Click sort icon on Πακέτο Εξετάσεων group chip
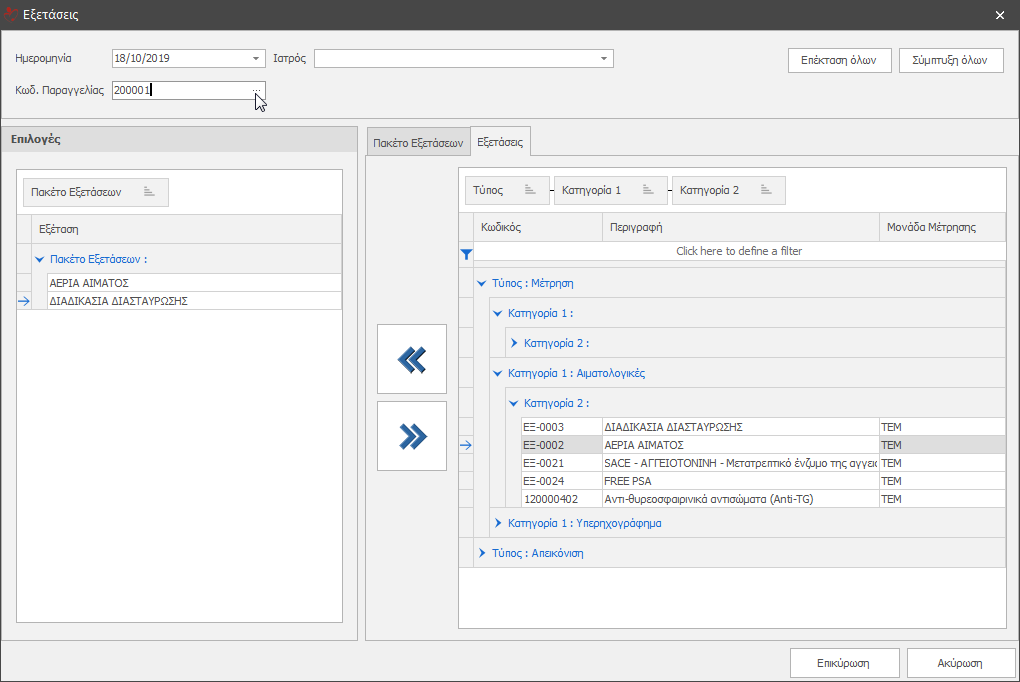This screenshot has height=682, width=1020. click(x=149, y=192)
